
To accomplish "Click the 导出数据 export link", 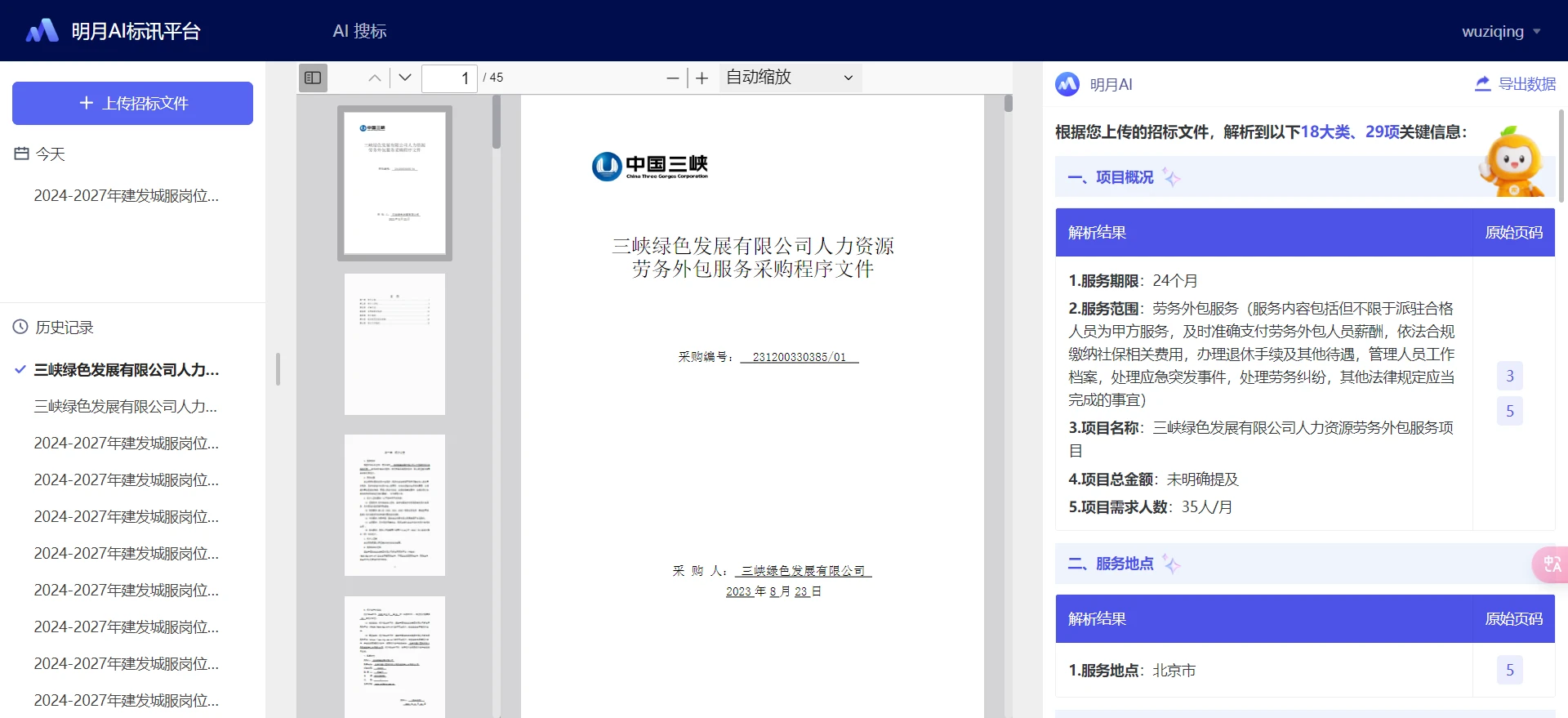I will (x=1527, y=84).
